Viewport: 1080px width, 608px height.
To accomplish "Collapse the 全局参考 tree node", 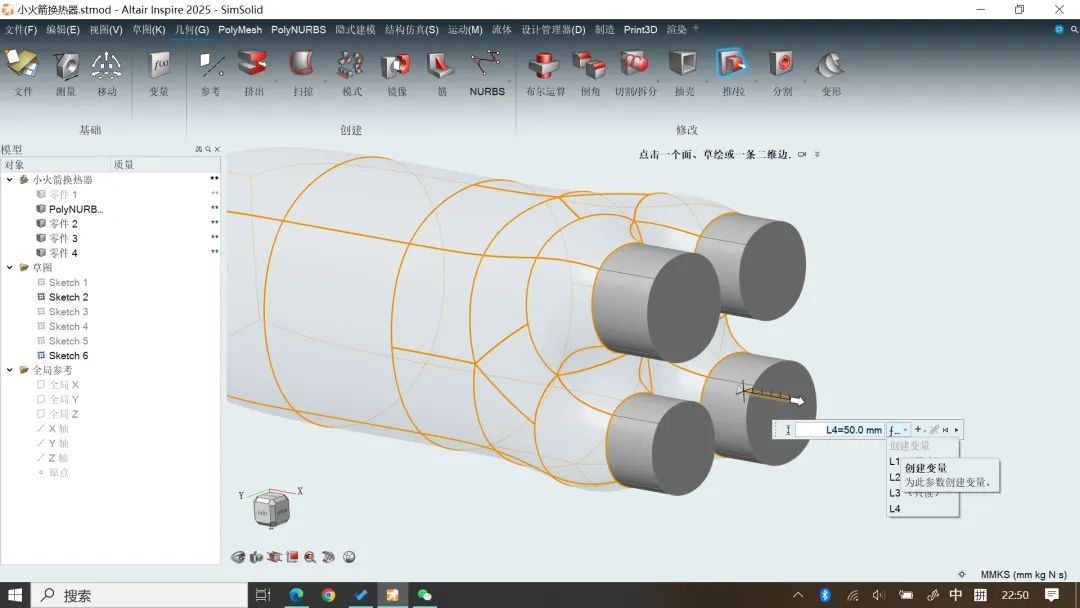I will tap(10, 370).
